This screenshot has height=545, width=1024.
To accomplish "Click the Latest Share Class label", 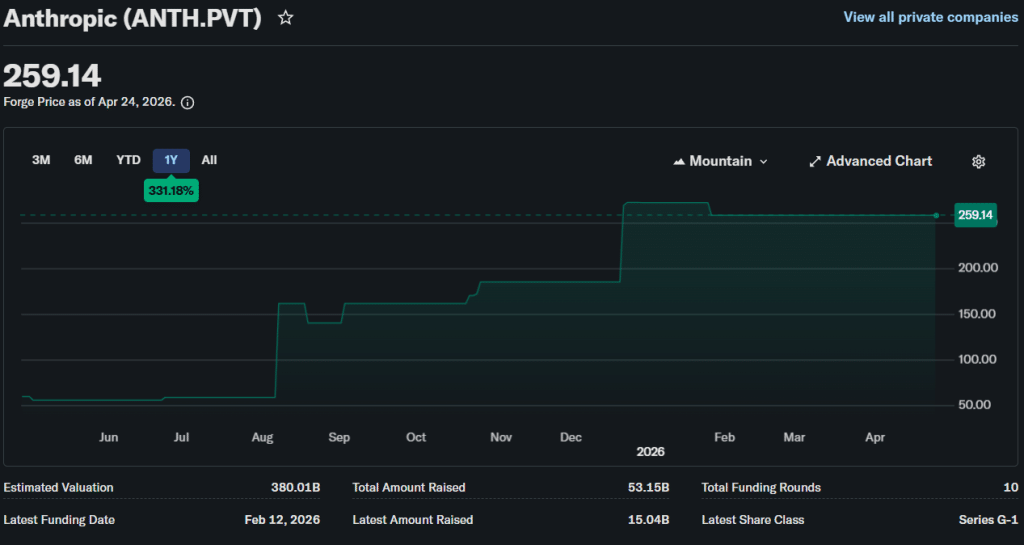I will (753, 520).
